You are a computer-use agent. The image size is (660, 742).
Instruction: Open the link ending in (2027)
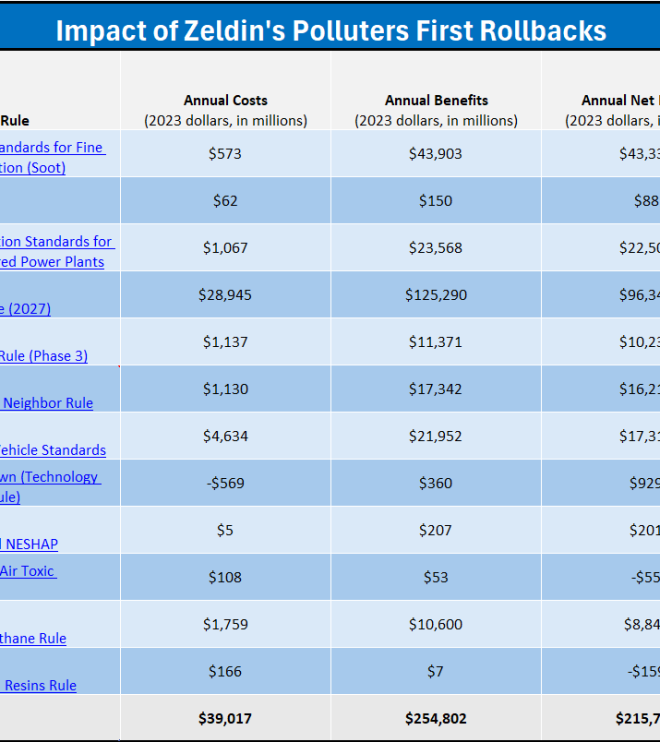(x=25, y=309)
